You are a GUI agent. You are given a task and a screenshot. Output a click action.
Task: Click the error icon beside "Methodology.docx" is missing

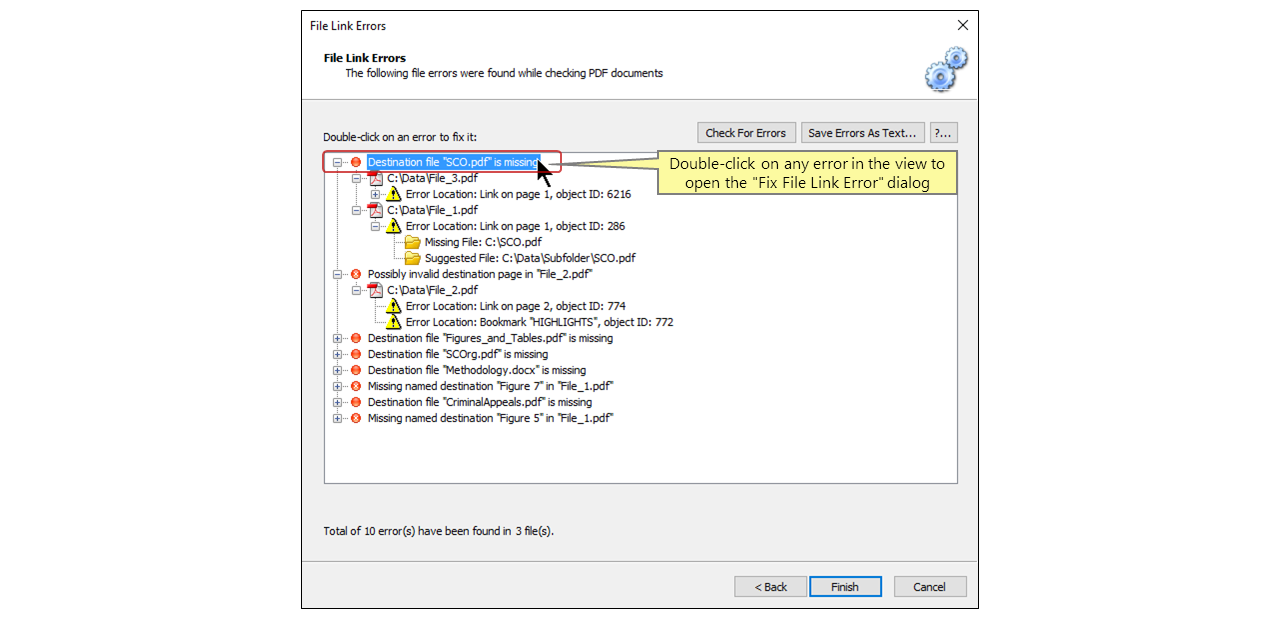[x=355, y=370]
